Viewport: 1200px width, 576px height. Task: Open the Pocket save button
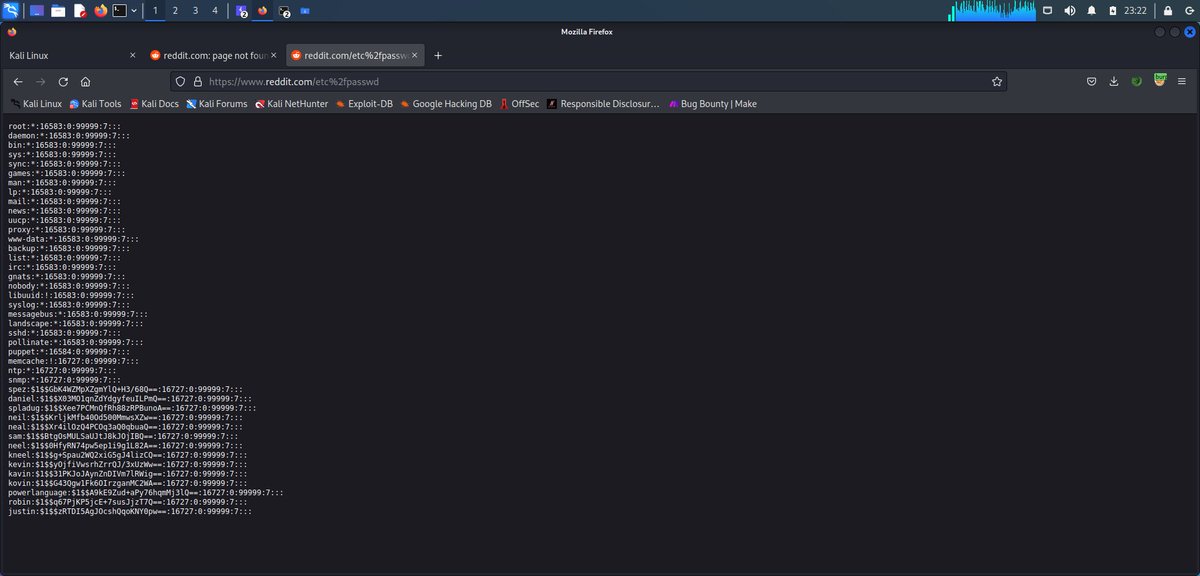[1093, 82]
